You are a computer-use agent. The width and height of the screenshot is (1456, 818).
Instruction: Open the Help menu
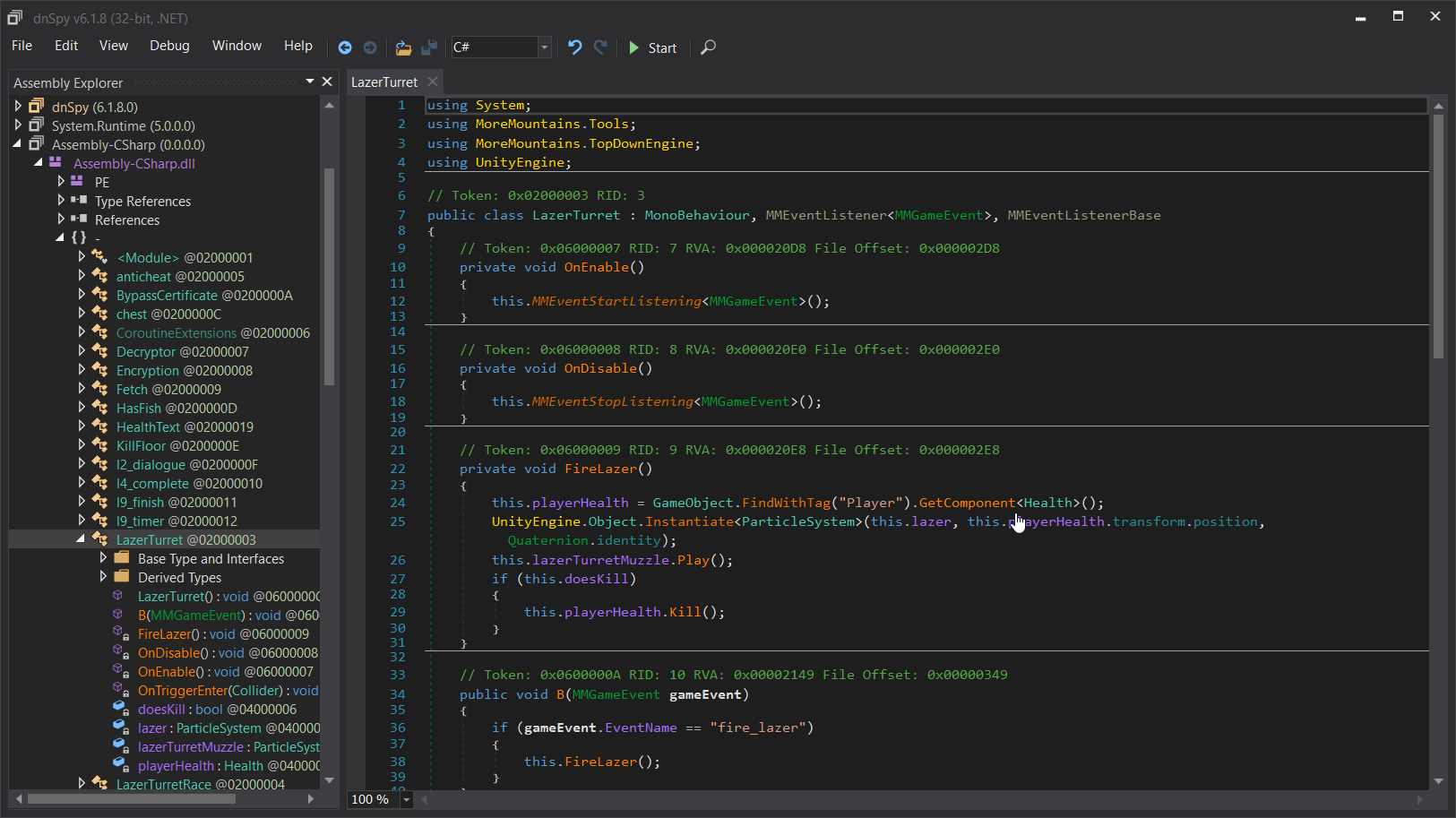(298, 46)
